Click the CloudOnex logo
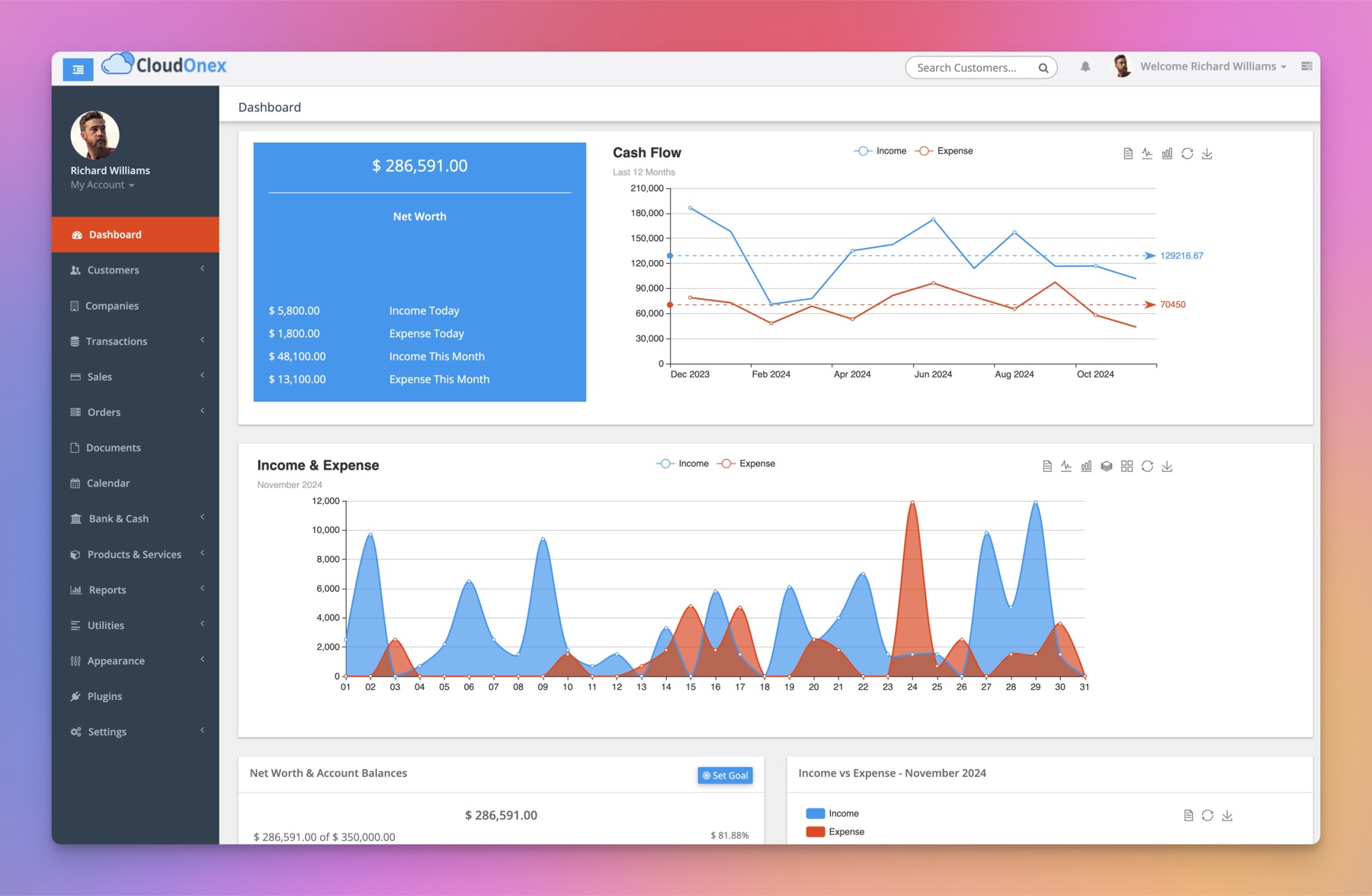Screen dimensions: 1372x896 pos(164,65)
